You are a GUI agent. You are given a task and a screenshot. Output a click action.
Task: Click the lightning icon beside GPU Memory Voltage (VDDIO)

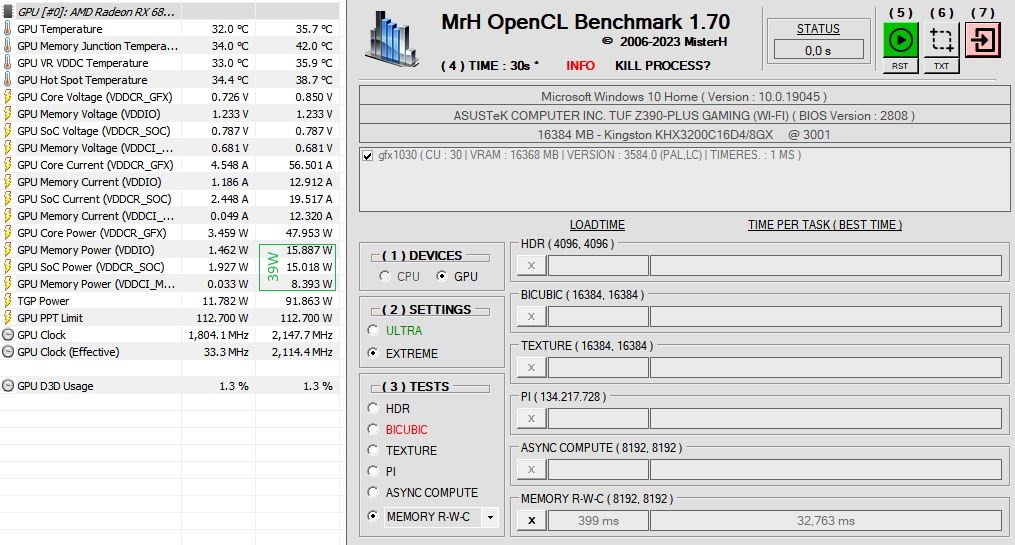point(8,114)
